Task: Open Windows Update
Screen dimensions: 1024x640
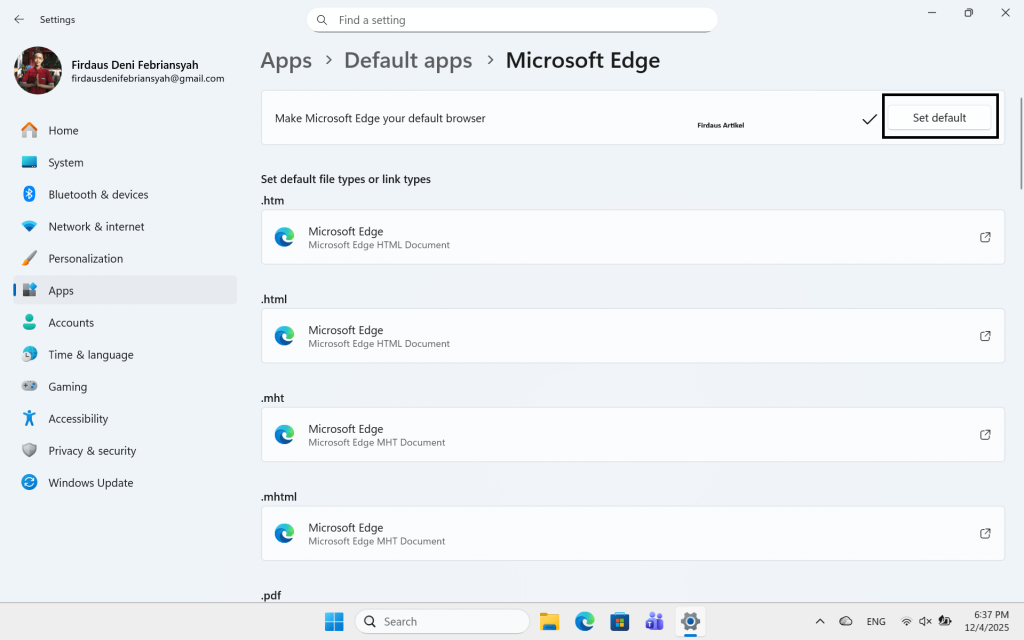Action: [x=125, y=483]
